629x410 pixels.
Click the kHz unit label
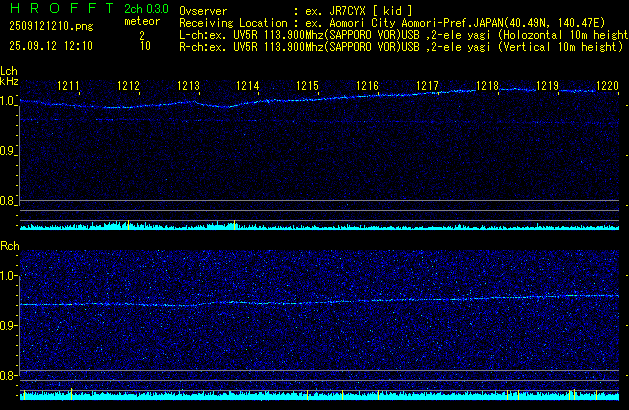(x=9, y=81)
